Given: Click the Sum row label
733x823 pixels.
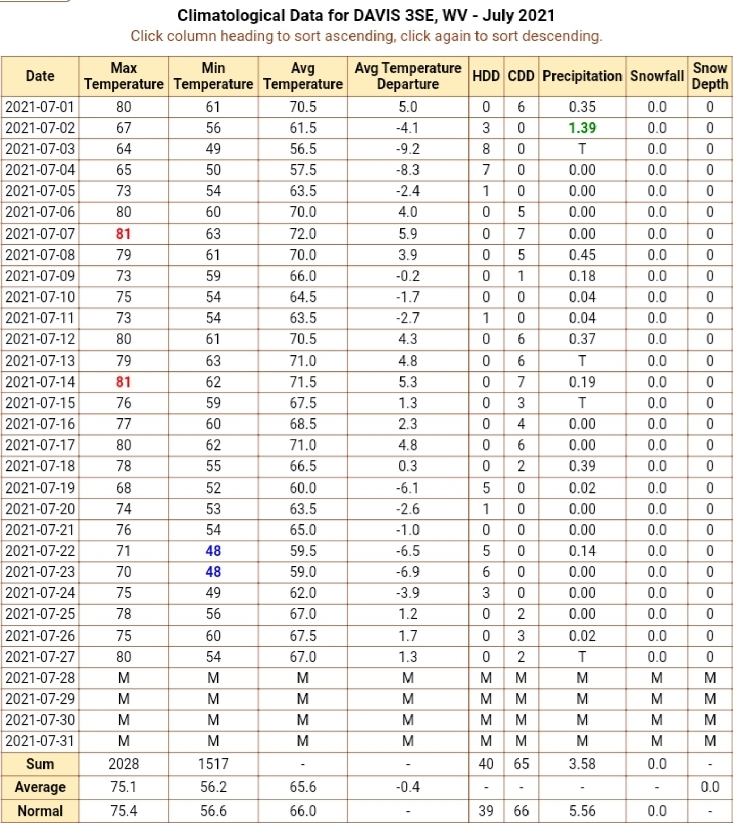Looking at the screenshot, I should [40, 764].
